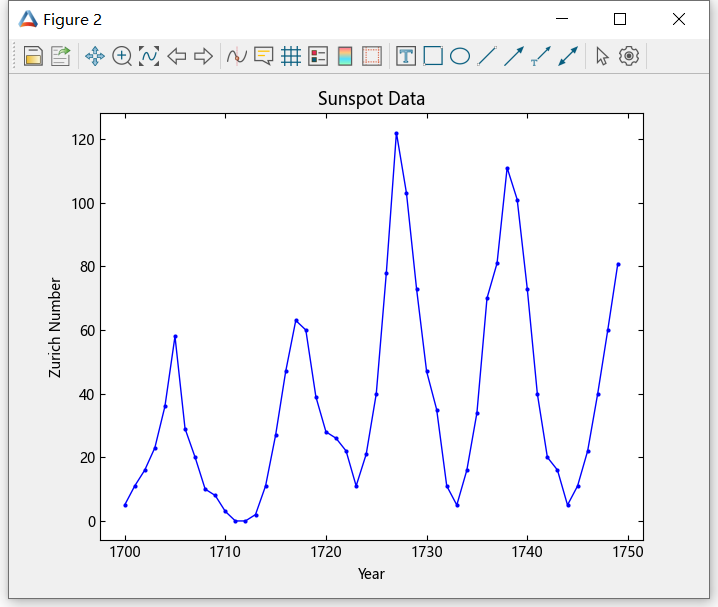Select the Pan (four-arrow) tool

(x=95, y=56)
